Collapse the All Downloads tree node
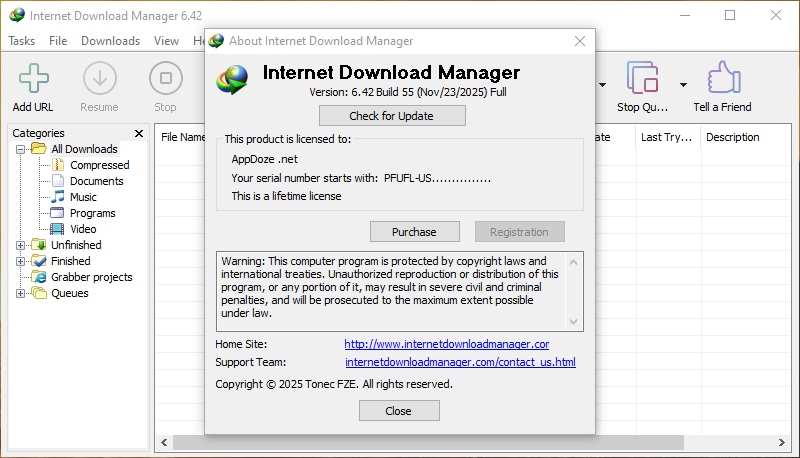Image resolution: width=800 pixels, height=458 pixels. 21,149
